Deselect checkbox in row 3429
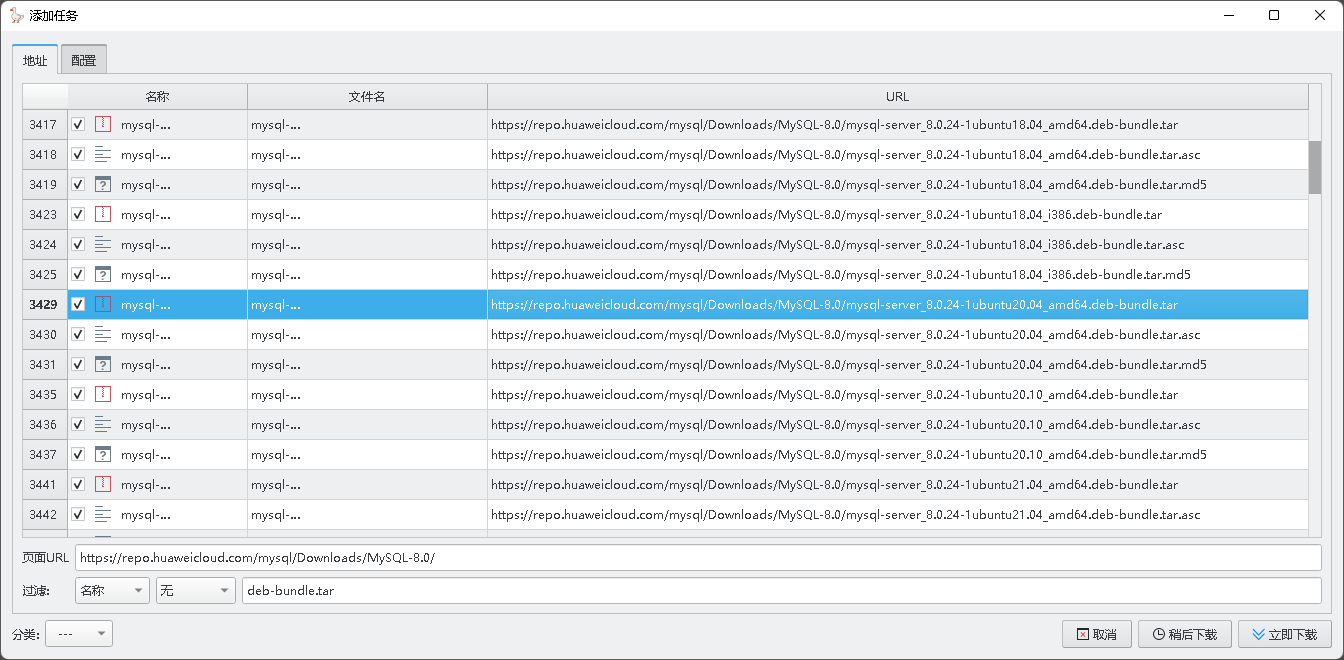Screen dimensions: 1344x660 tap(78, 305)
